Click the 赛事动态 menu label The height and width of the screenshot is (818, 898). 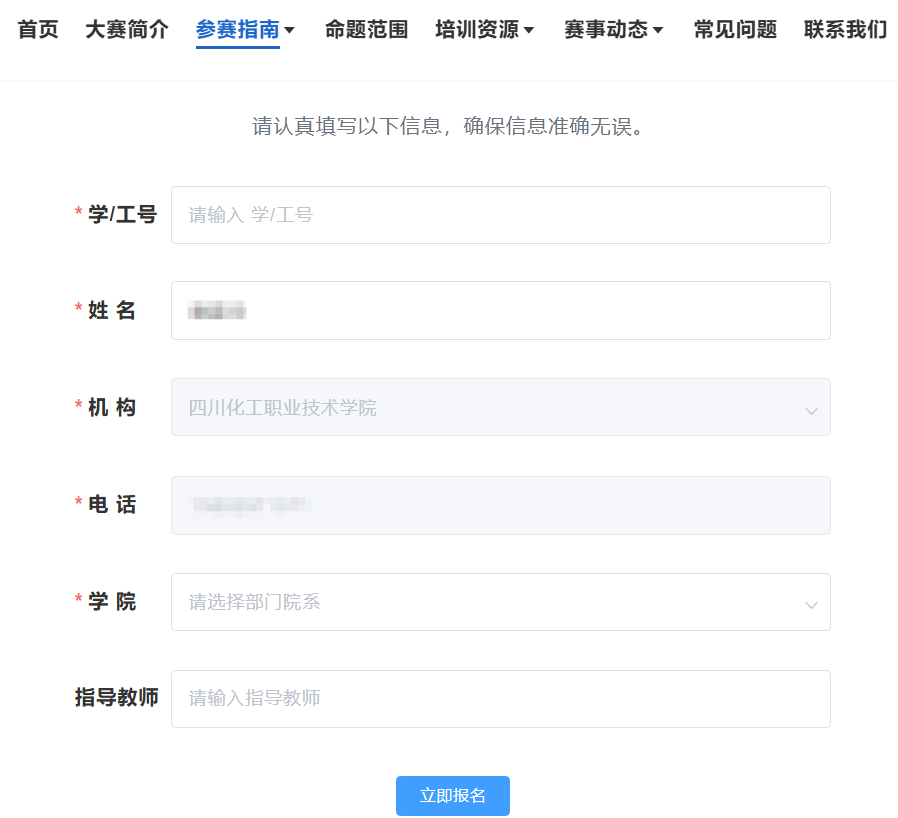pos(605,30)
